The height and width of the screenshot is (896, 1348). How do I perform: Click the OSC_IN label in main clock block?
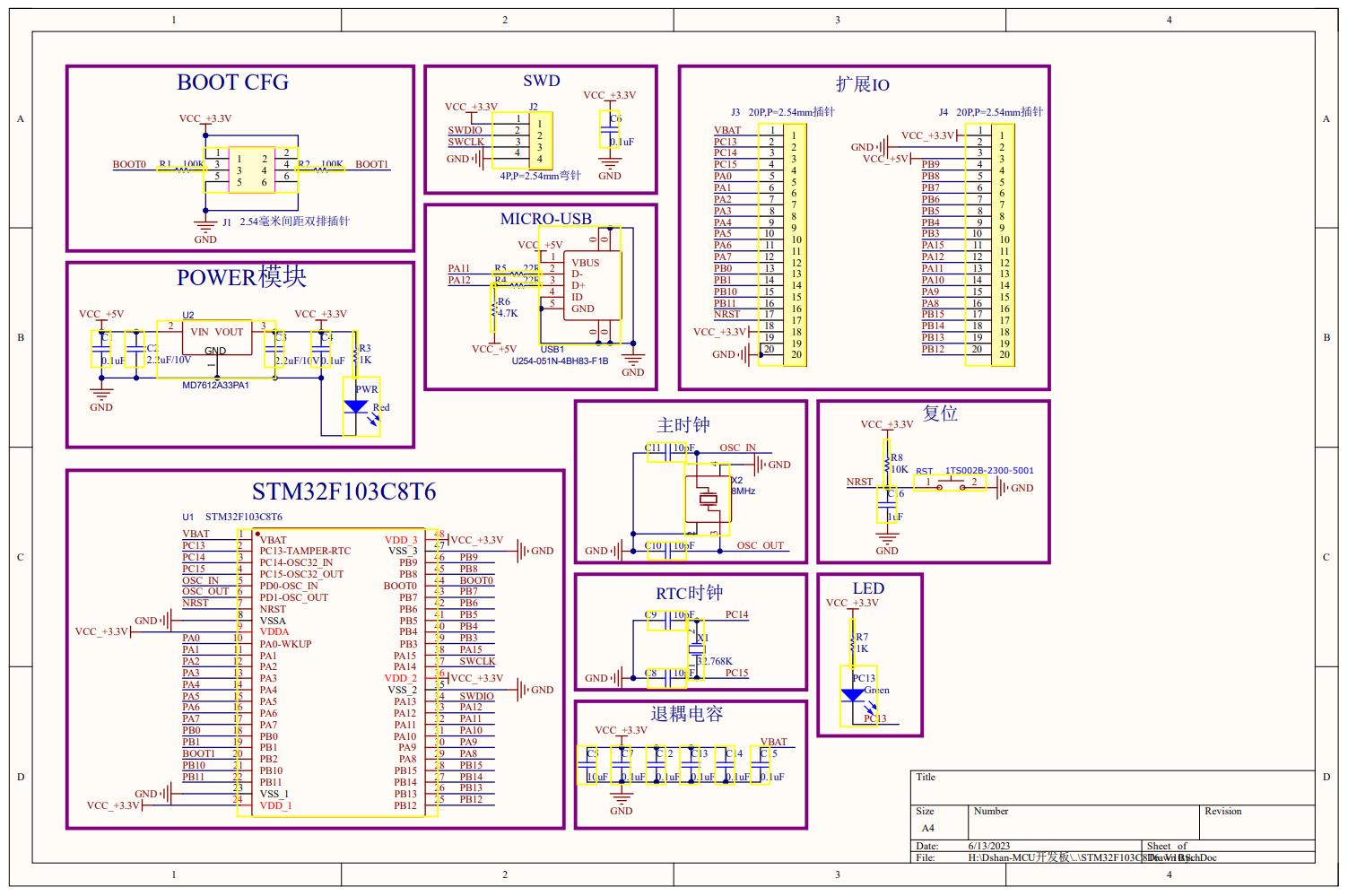pyautogui.click(x=737, y=448)
